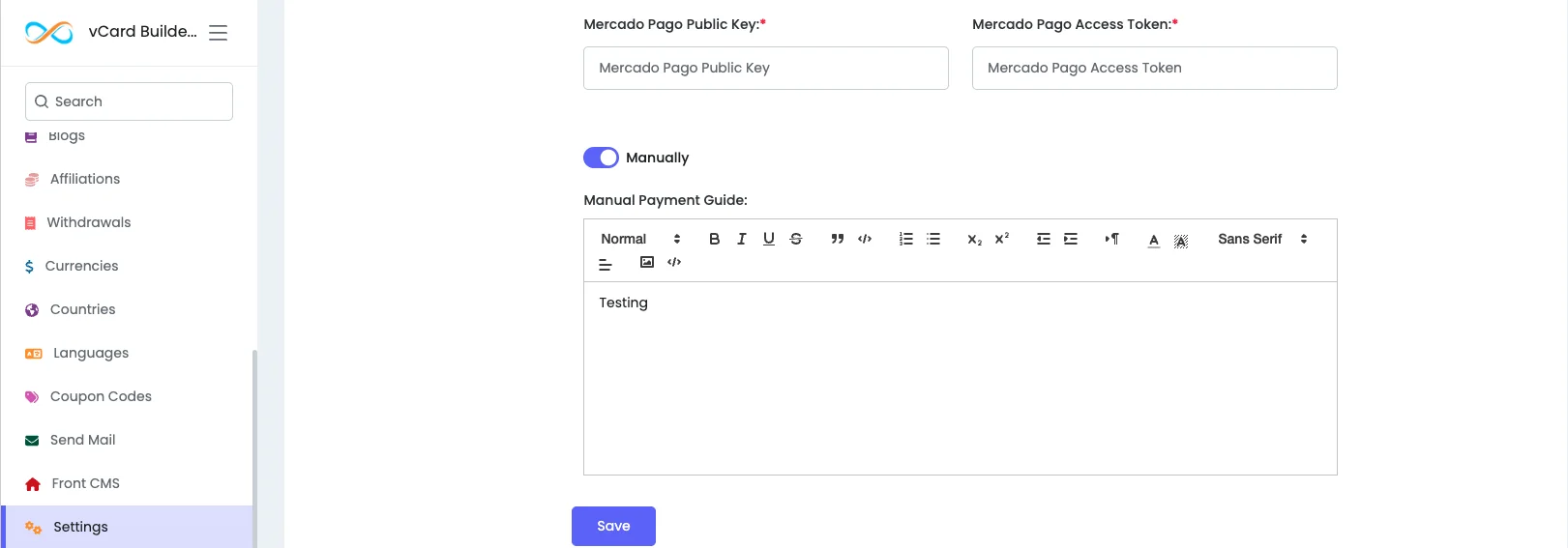Apply superscript formatting
Image resolution: width=1568 pixels, height=548 pixels.
pyautogui.click(x=1001, y=239)
